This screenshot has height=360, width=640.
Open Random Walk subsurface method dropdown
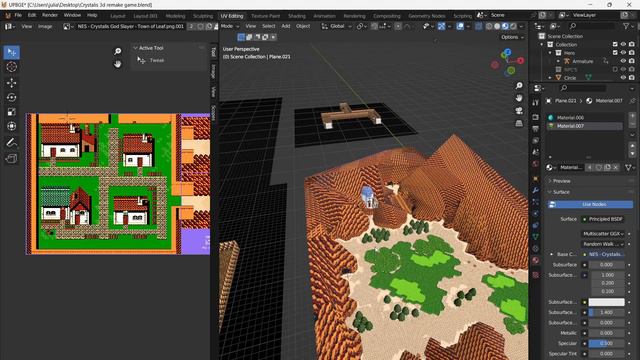point(603,244)
